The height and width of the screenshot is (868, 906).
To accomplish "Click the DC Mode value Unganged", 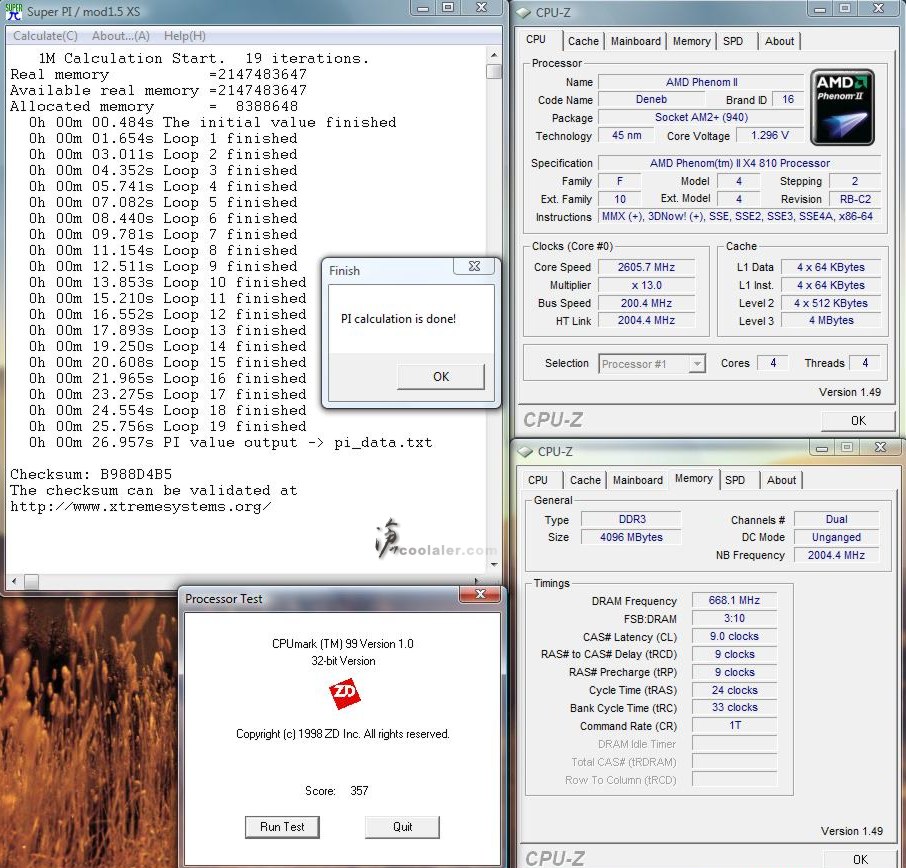I will (x=836, y=537).
